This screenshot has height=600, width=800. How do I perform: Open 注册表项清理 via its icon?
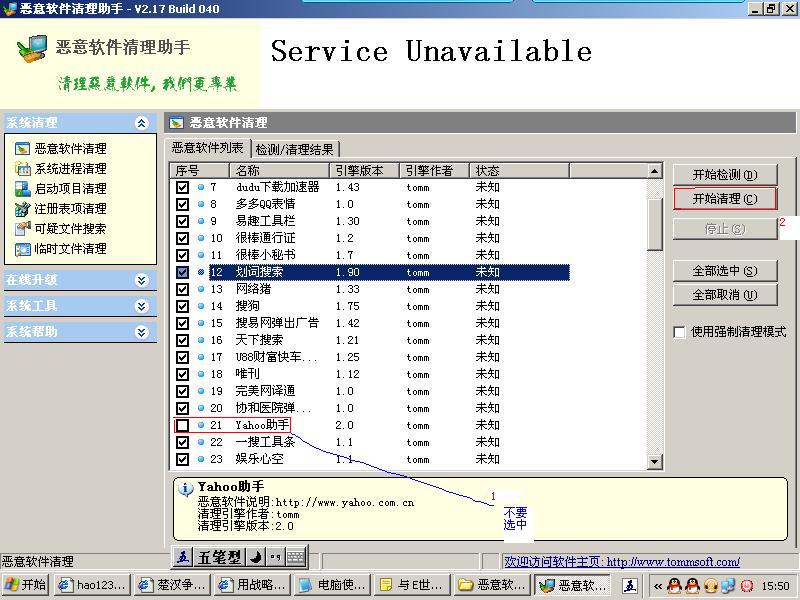(22, 209)
